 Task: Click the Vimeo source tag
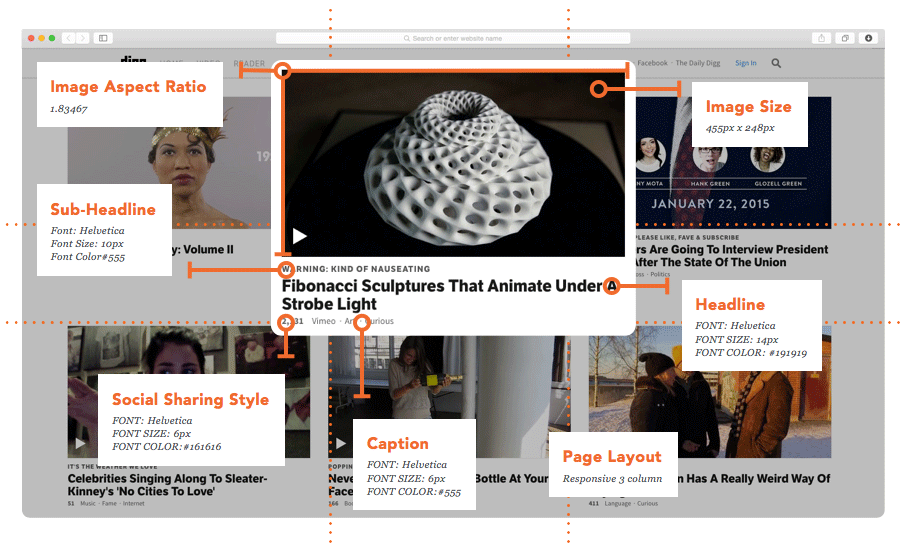[x=323, y=321]
